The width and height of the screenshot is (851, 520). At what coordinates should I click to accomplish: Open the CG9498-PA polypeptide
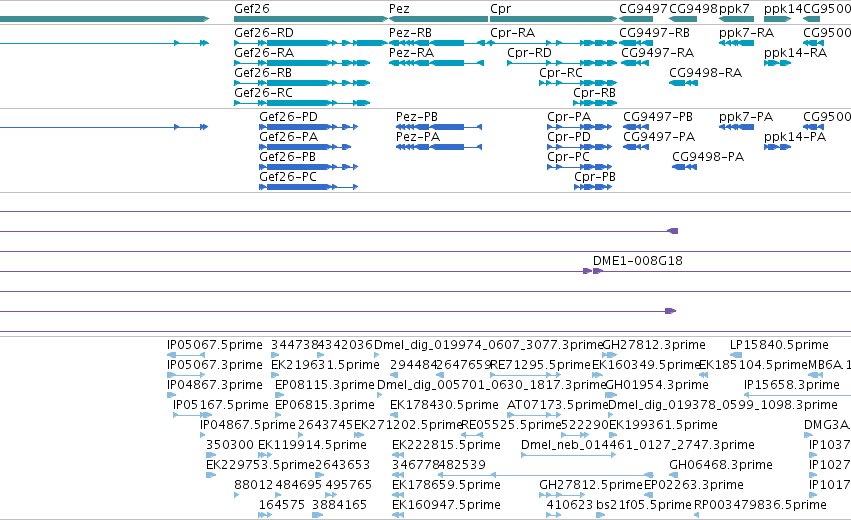[684, 167]
